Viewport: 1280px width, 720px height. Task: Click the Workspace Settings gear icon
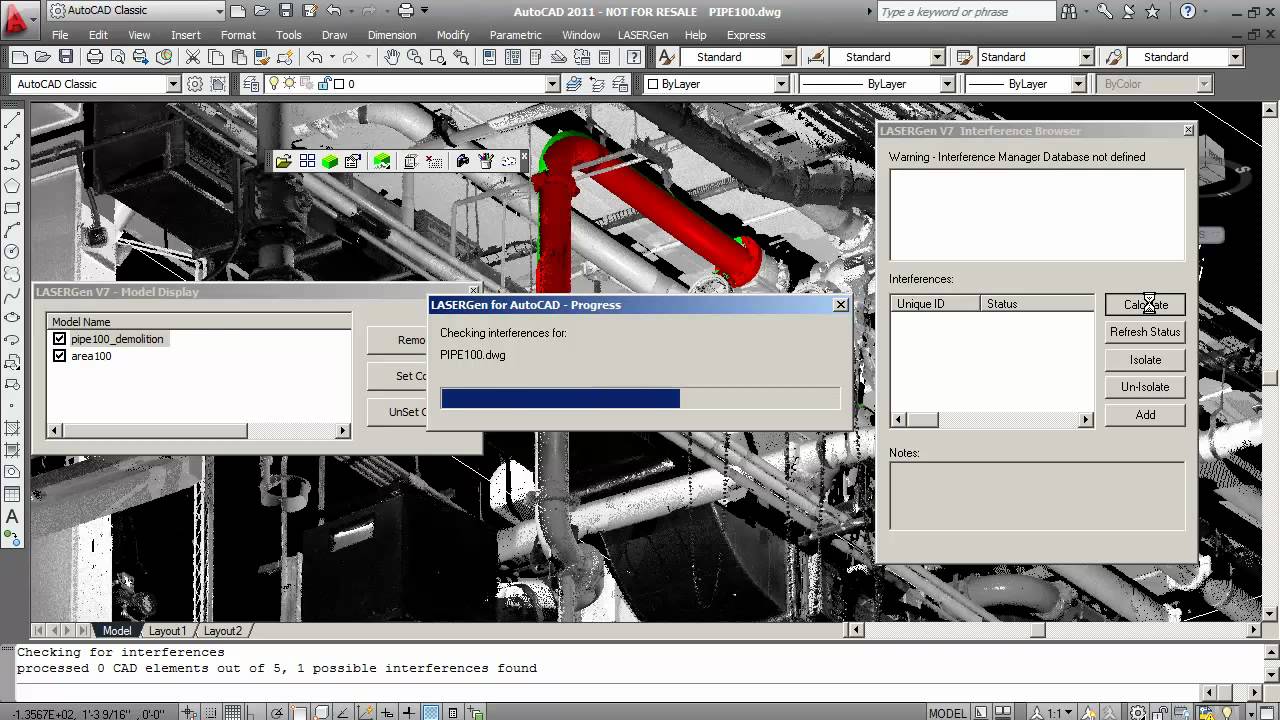click(195, 84)
